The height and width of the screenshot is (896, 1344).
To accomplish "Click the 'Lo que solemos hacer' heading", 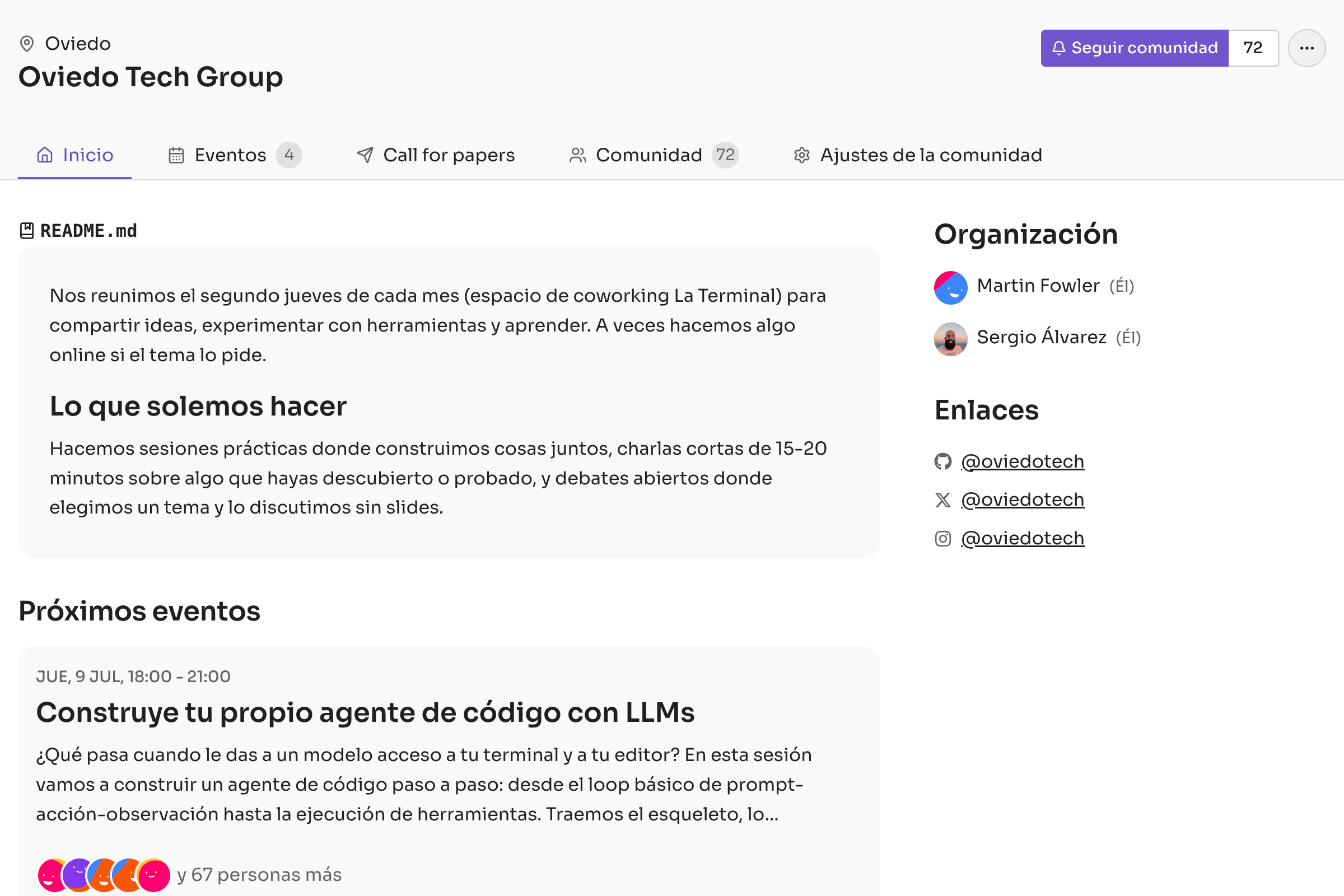I will [x=198, y=407].
